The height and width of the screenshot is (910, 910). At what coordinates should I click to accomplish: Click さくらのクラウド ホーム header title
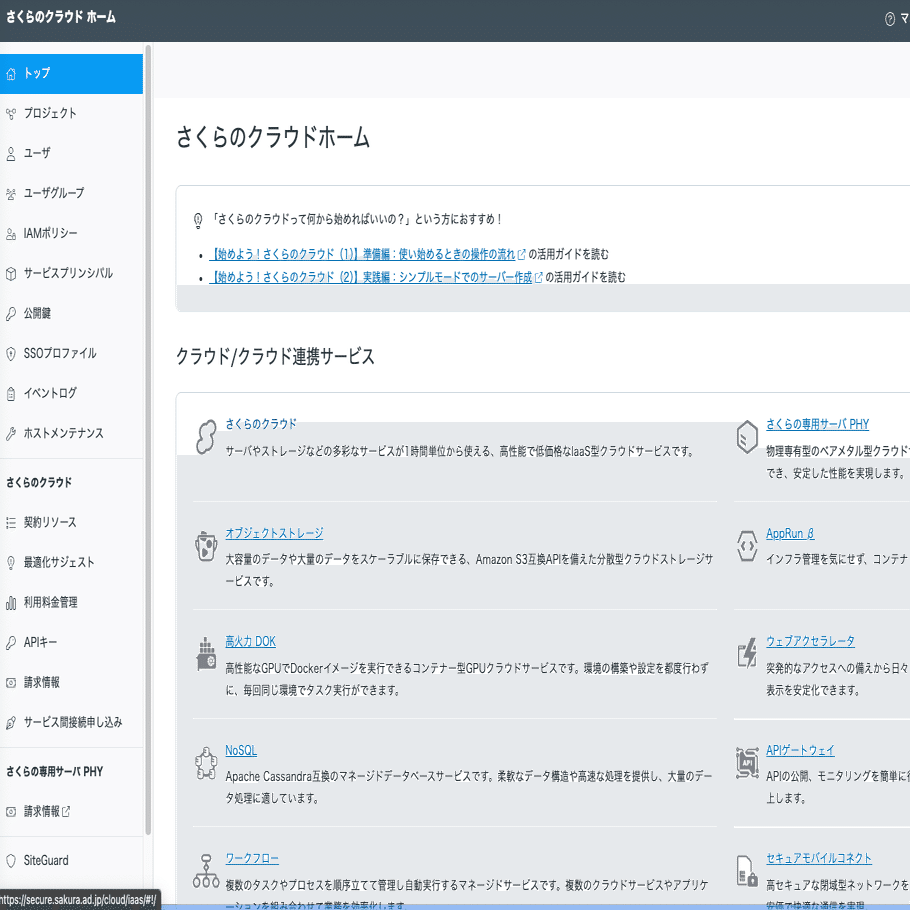pyautogui.click(x=61, y=17)
